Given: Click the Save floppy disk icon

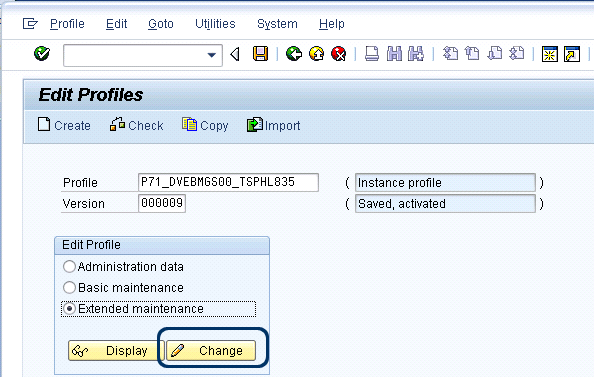Looking at the screenshot, I should pyautogui.click(x=260, y=54).
